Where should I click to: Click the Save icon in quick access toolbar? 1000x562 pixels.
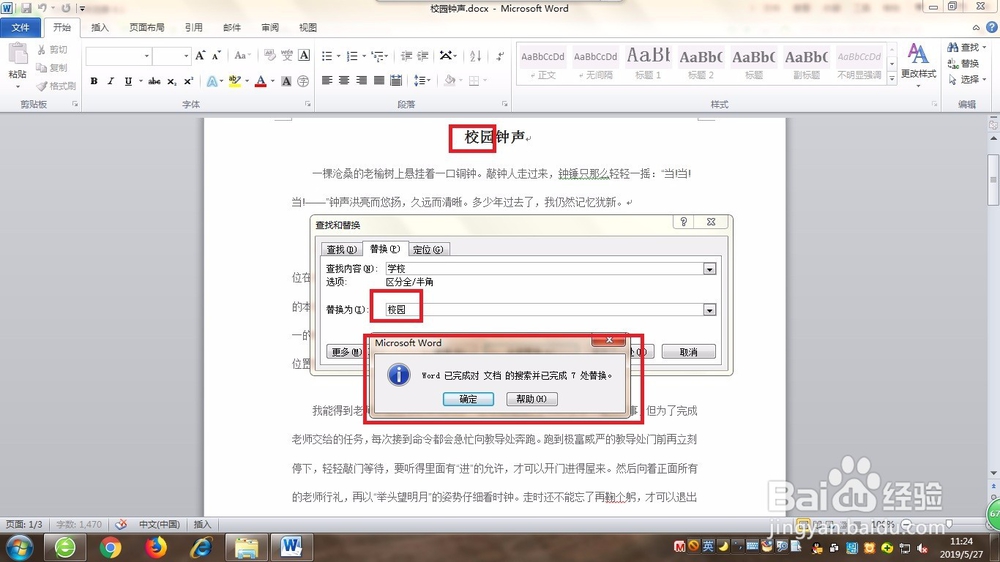coord(26,8)
